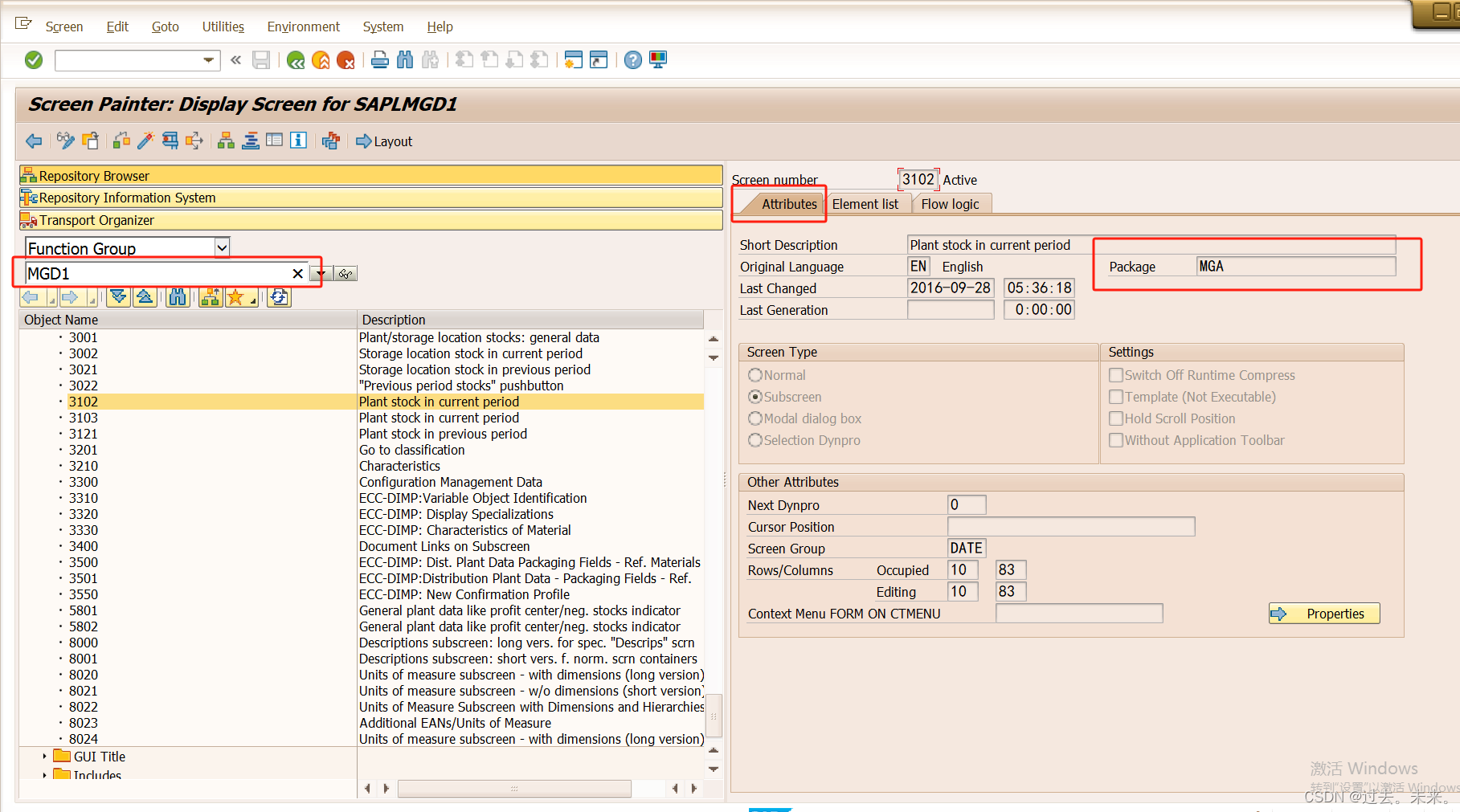Image resolution: width=1460 pixels, height=812 pixels.
Task: Click the Short Description text field
Action: 1151,245
